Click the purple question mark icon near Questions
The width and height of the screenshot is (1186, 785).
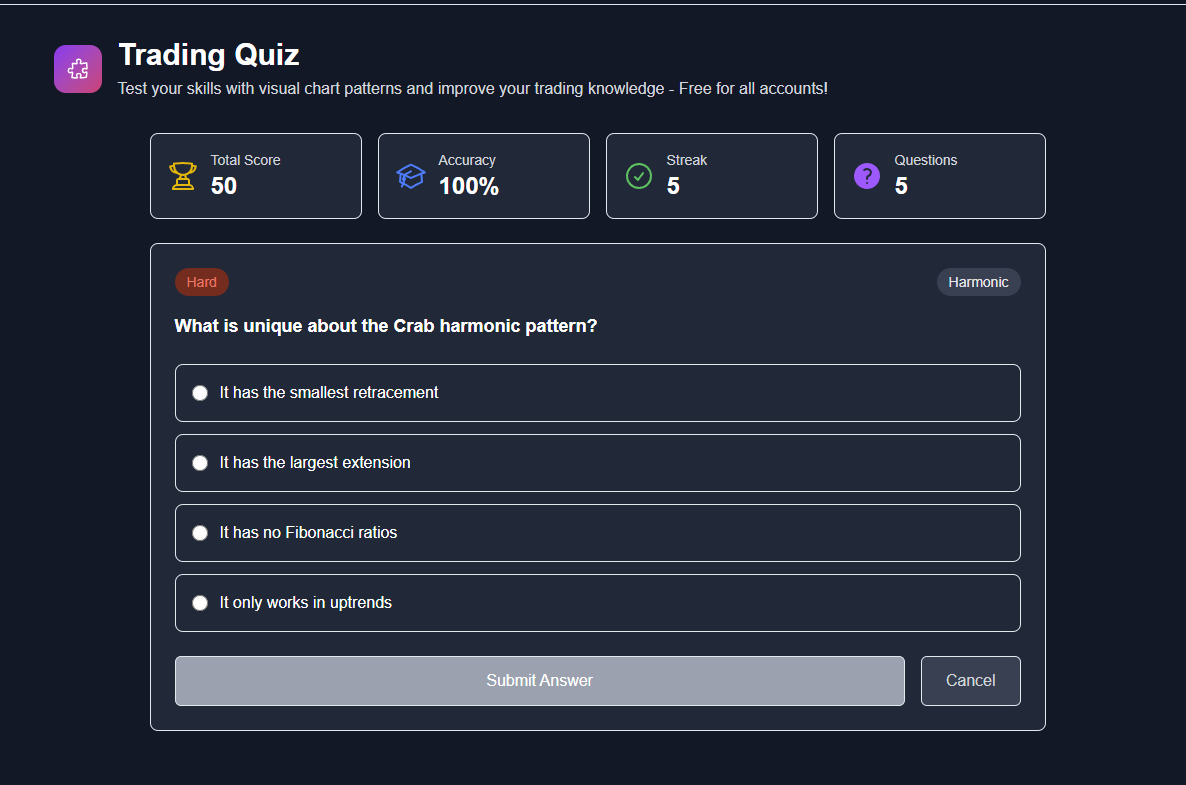[866, 175]
